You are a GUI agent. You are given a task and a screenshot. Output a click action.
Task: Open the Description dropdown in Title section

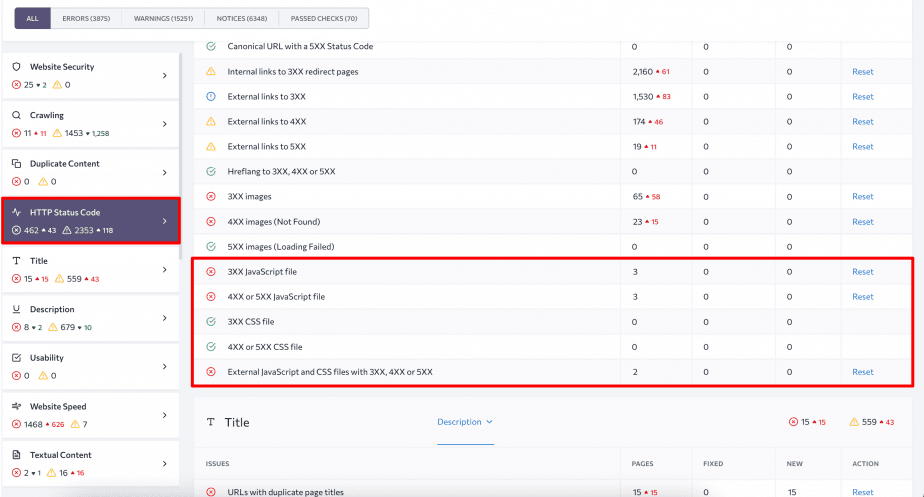[x=465, y=422]
